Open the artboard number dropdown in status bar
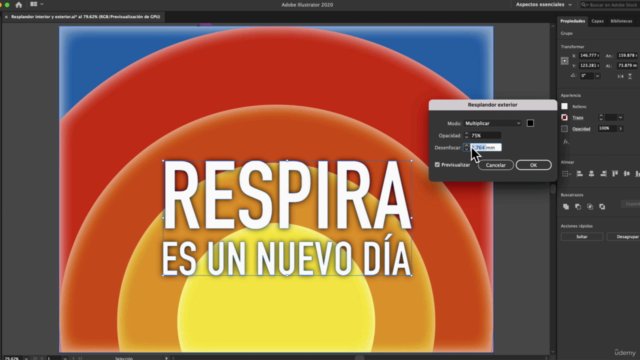Image resolution: width=640 pixels, height=360 pixels. 65,358
